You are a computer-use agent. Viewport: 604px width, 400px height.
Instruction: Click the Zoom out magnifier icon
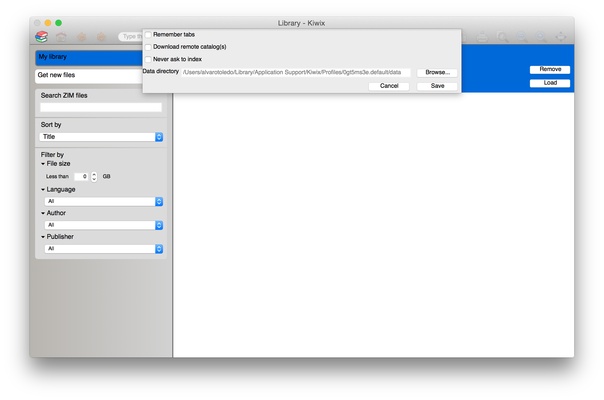pyautogui.click(x=522, y=37)
